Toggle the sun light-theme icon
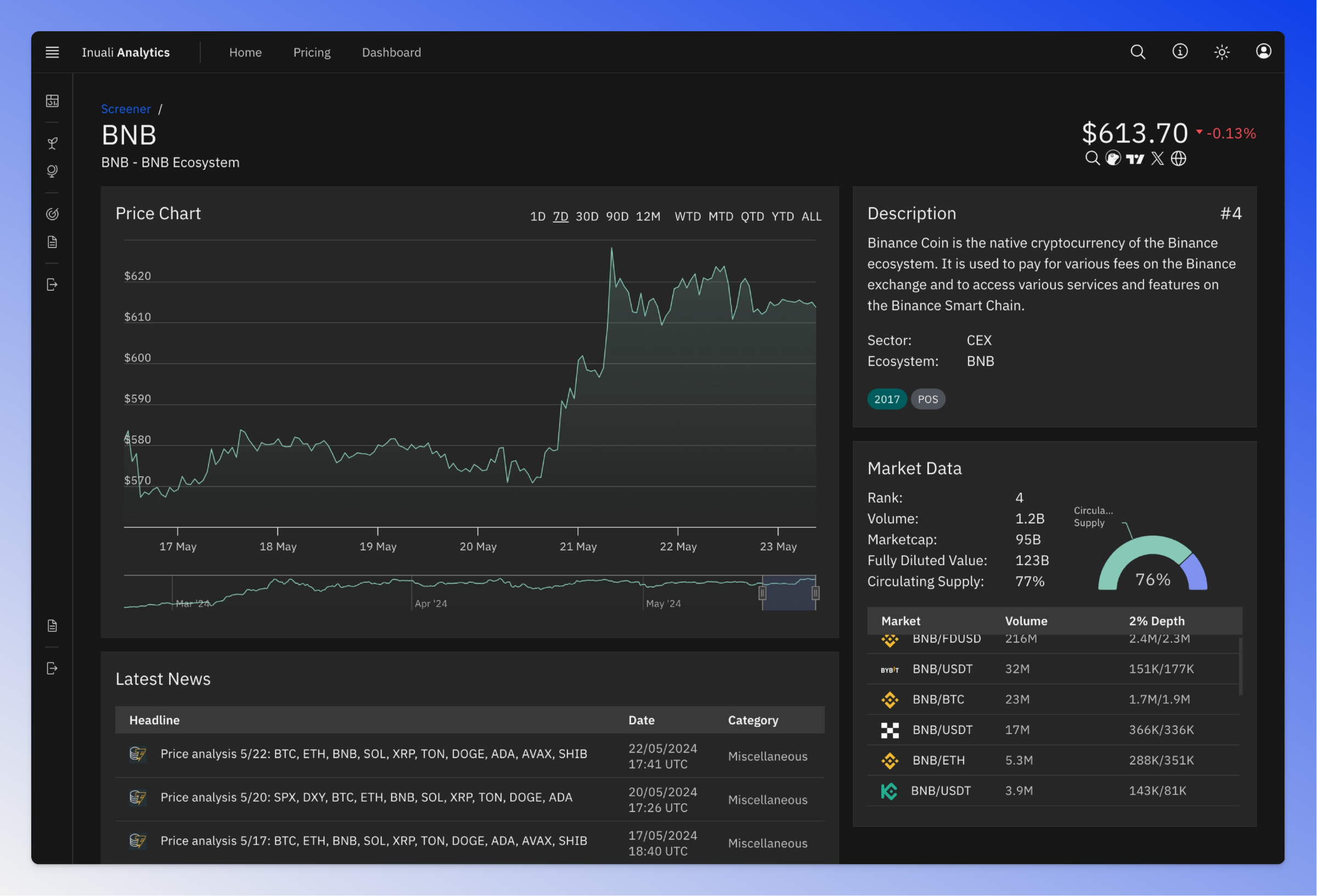 pyautogui.click(x=1222, y=52)
